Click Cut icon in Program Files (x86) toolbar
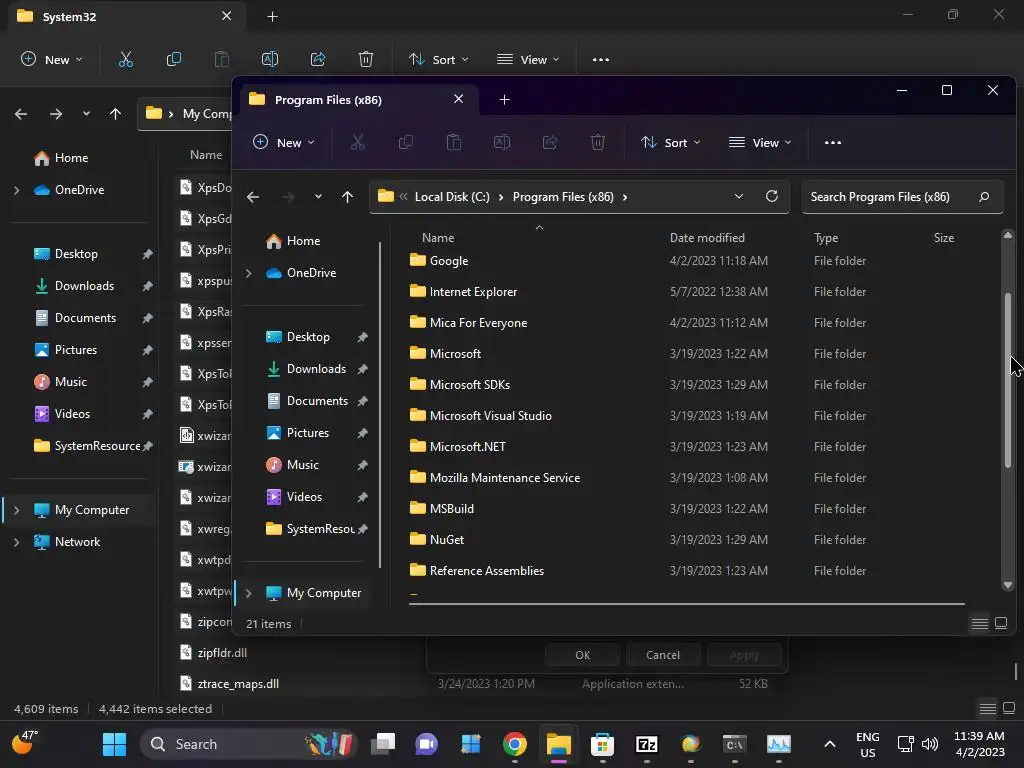 [x=357, y=142]
